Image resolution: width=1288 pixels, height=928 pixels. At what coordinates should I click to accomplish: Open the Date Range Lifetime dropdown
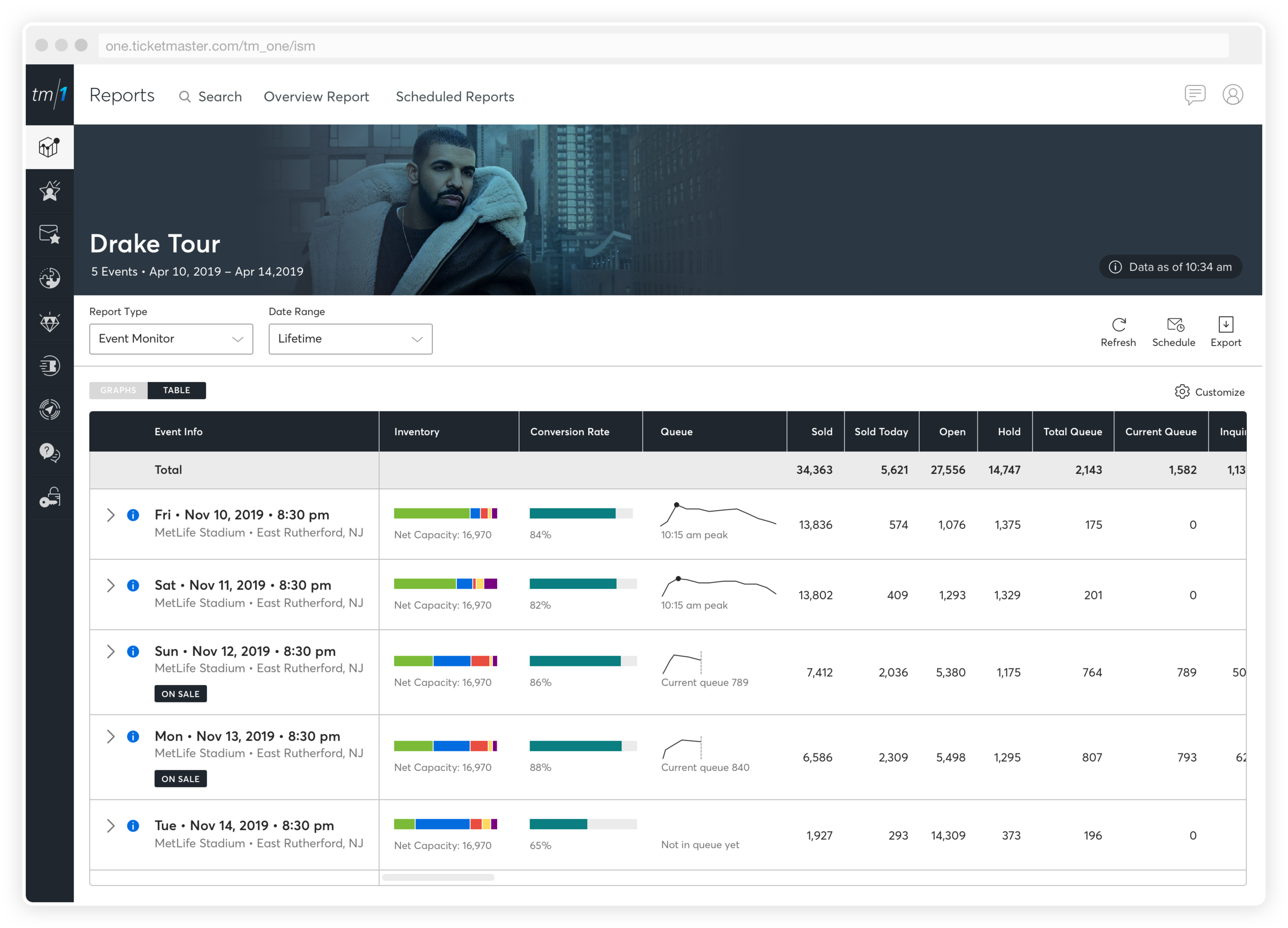[x=350, y=339]
